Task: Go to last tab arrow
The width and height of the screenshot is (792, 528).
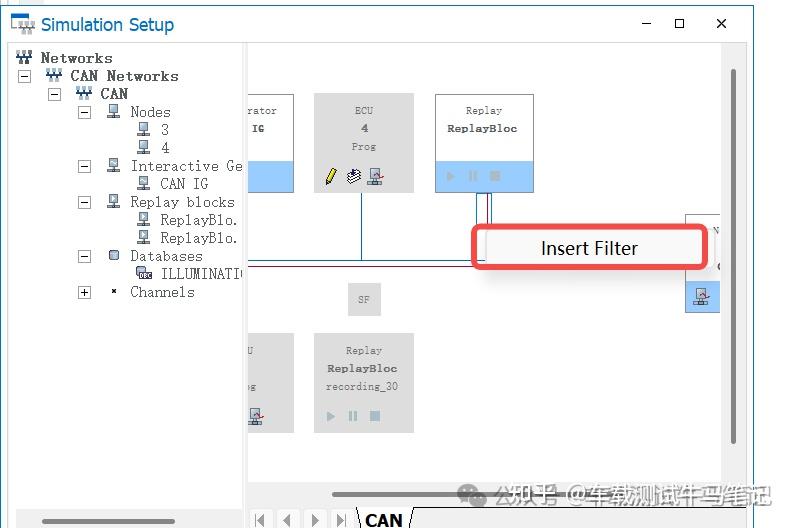Action: [x=342, y=520]
